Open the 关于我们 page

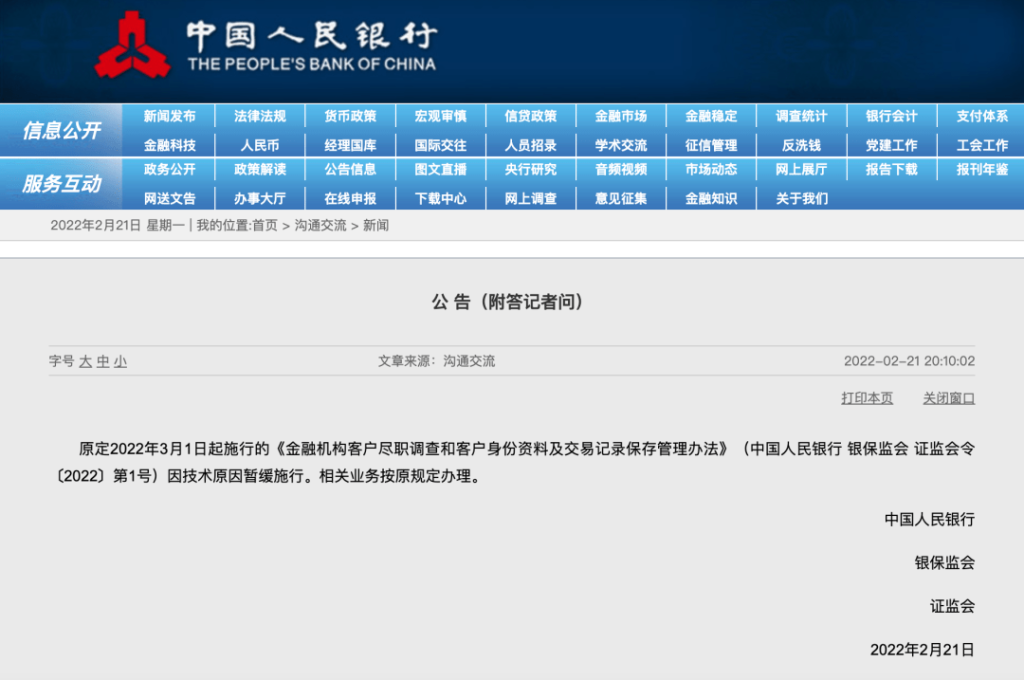click(x=801, y=198)
